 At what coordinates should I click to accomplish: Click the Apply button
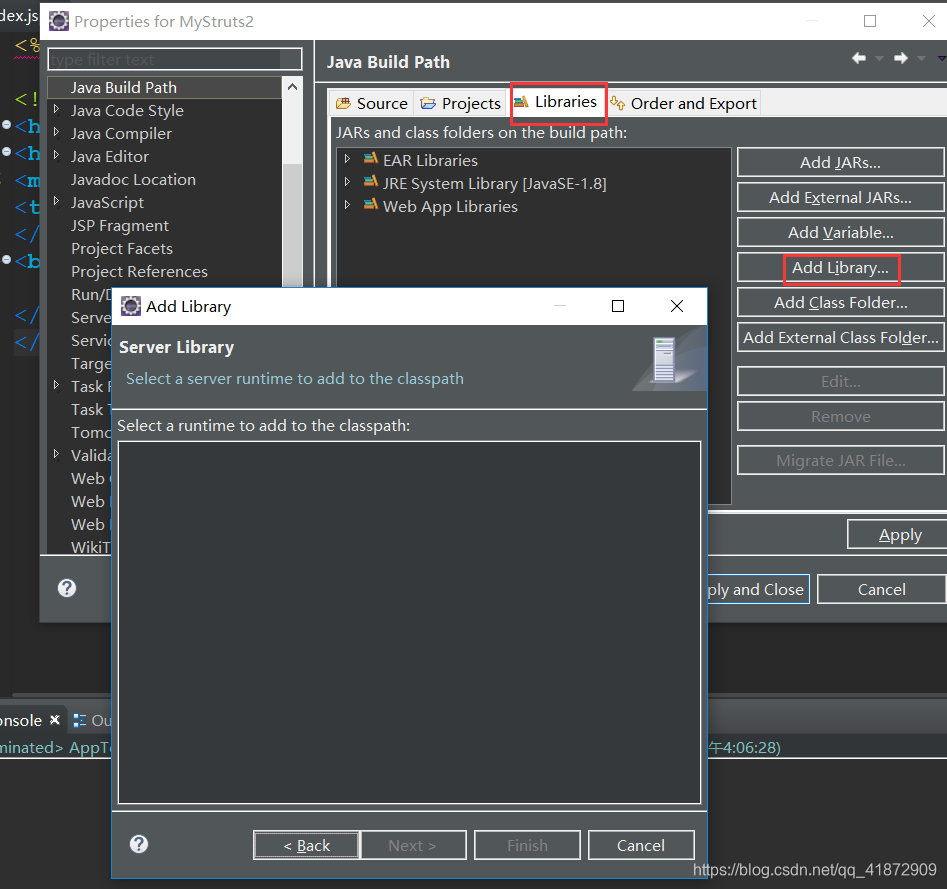[899, 534]
